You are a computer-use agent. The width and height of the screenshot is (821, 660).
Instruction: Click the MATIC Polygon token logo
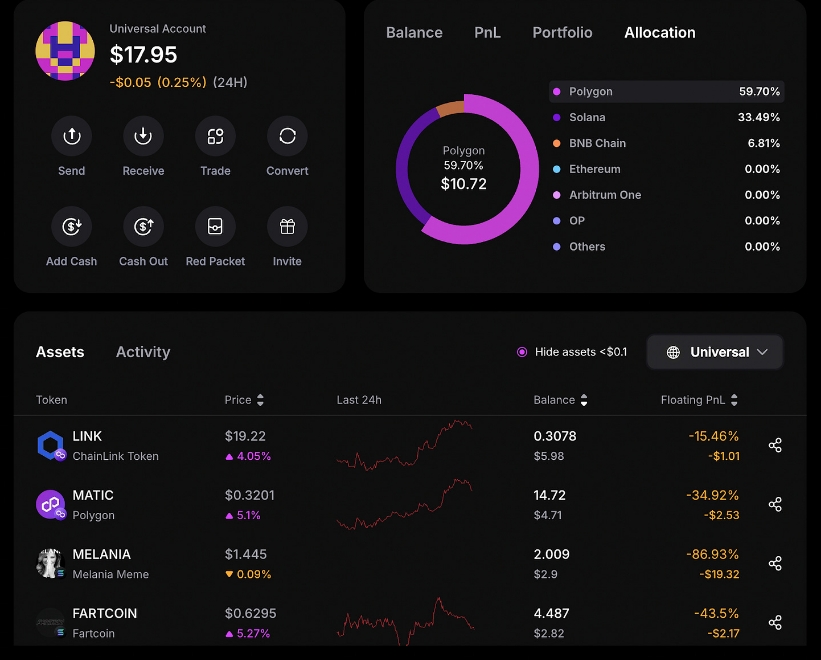tap(51, 505)
